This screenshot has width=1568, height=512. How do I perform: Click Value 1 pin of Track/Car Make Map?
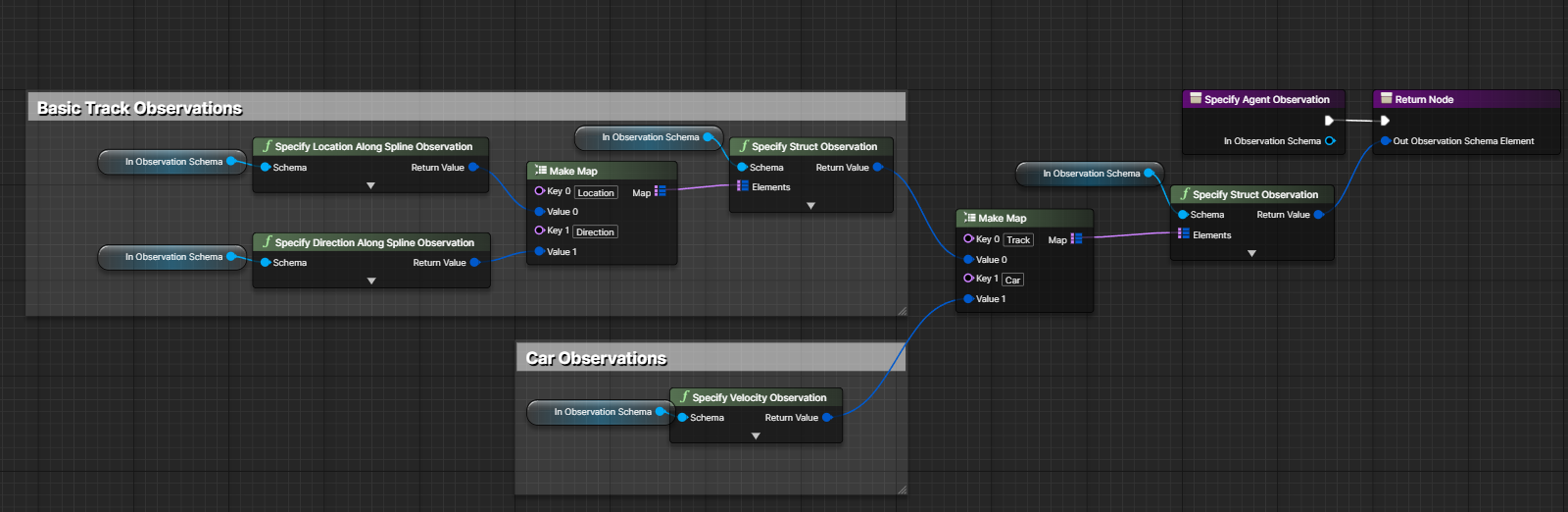[968, 299]
